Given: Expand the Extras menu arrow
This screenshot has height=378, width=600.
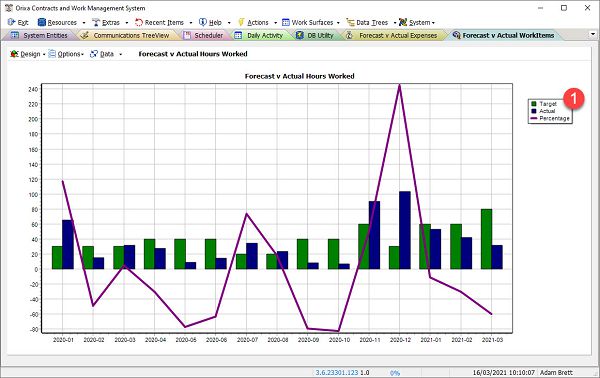Looking at the screenshot, I should (127, 23).
